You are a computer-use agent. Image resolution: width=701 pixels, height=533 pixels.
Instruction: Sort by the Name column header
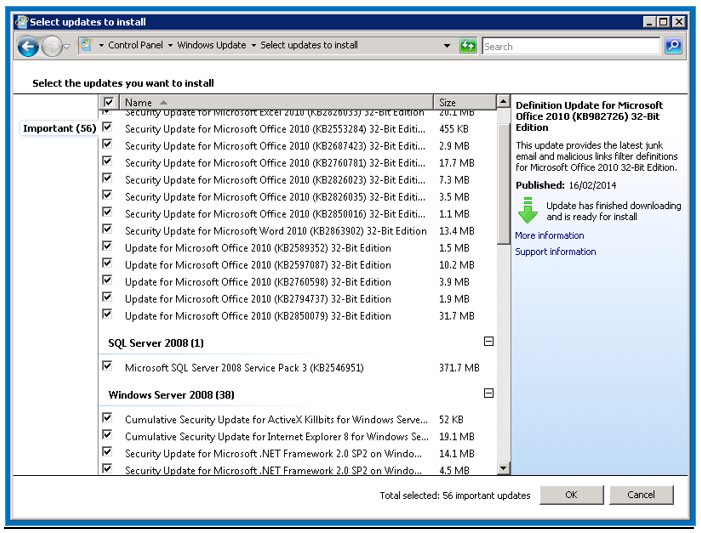[x=277, y=102]
